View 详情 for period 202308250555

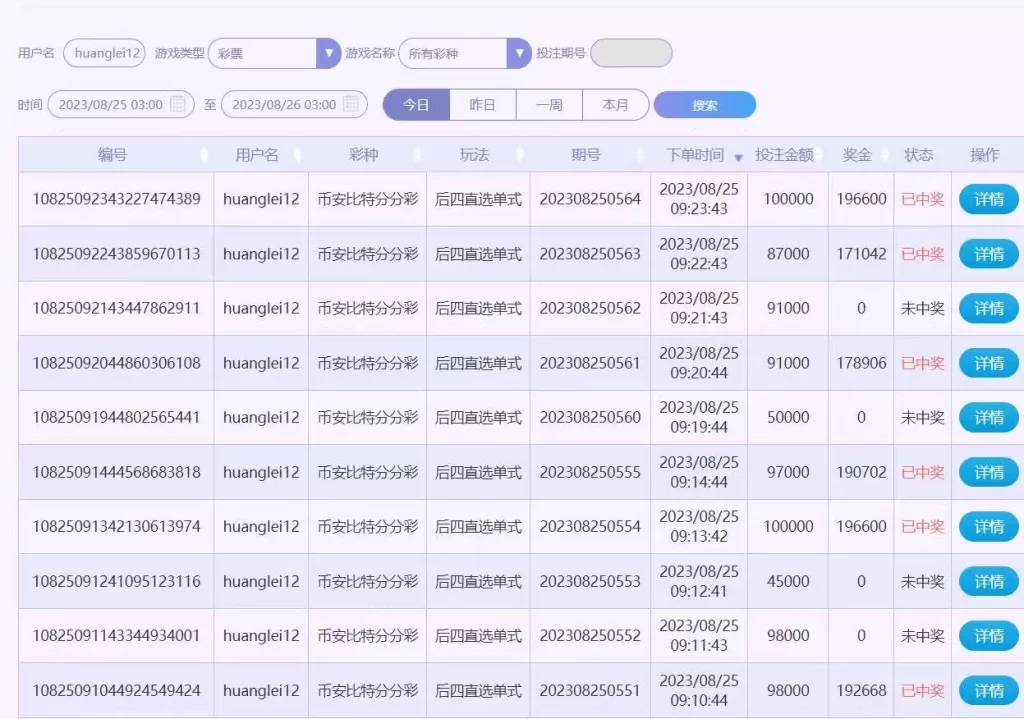tap(988, 472)
